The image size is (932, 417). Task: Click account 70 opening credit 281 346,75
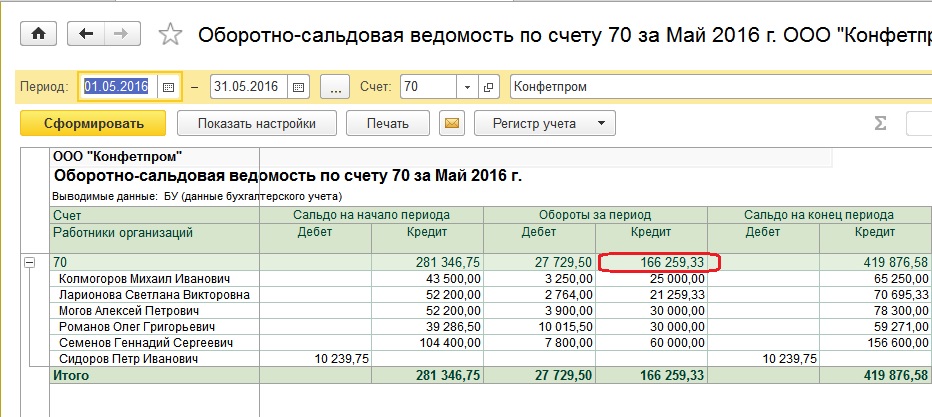point(427,262)
